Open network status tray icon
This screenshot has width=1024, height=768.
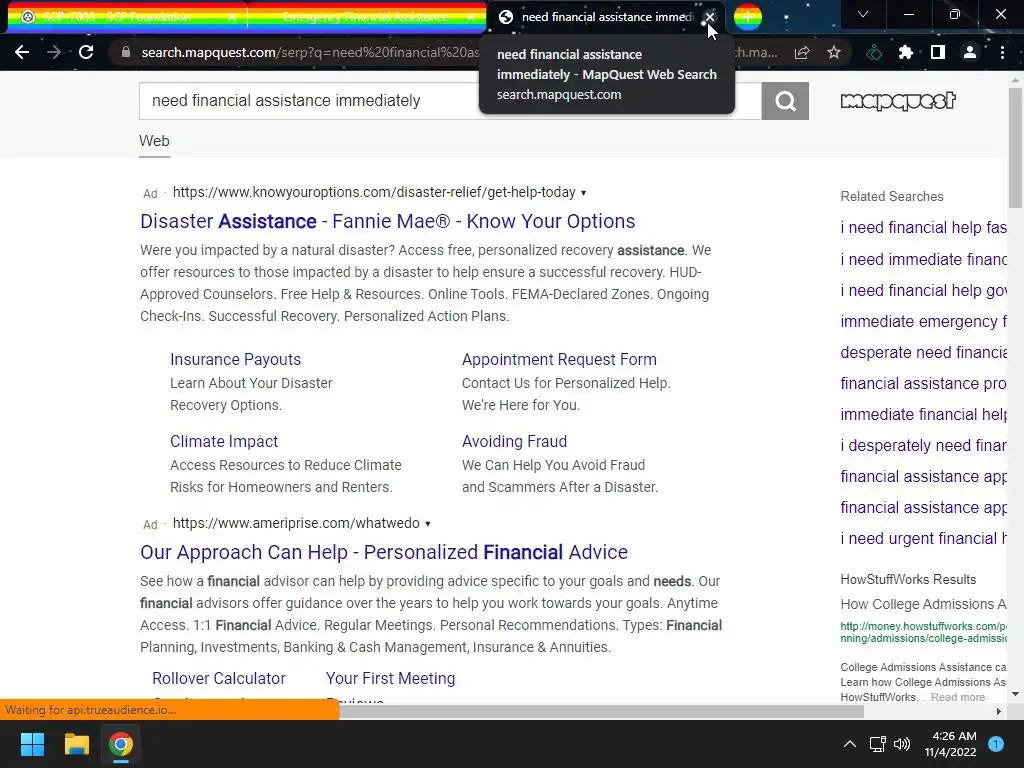click(x=878, y=744)
